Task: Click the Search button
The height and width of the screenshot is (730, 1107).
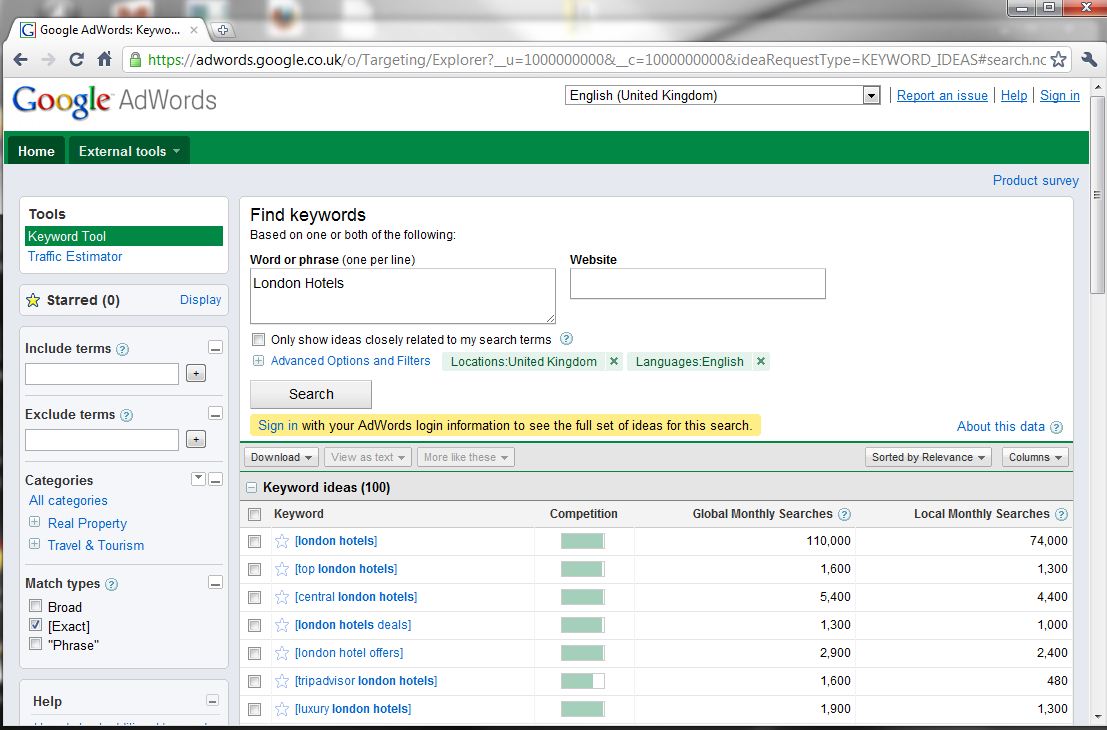Action: click(311, 394)
